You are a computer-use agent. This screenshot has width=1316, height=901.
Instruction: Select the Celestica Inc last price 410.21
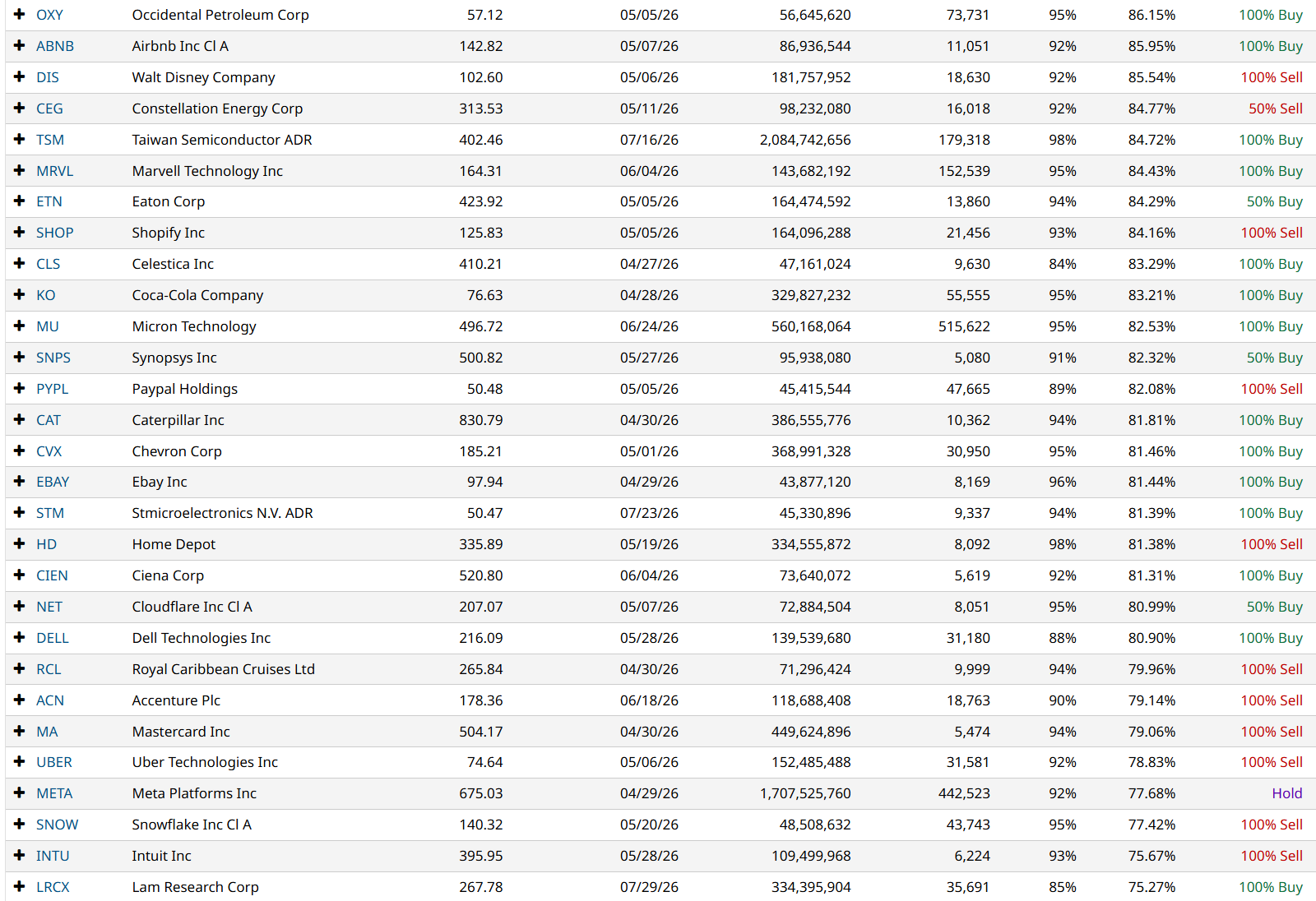click(481, 264)
